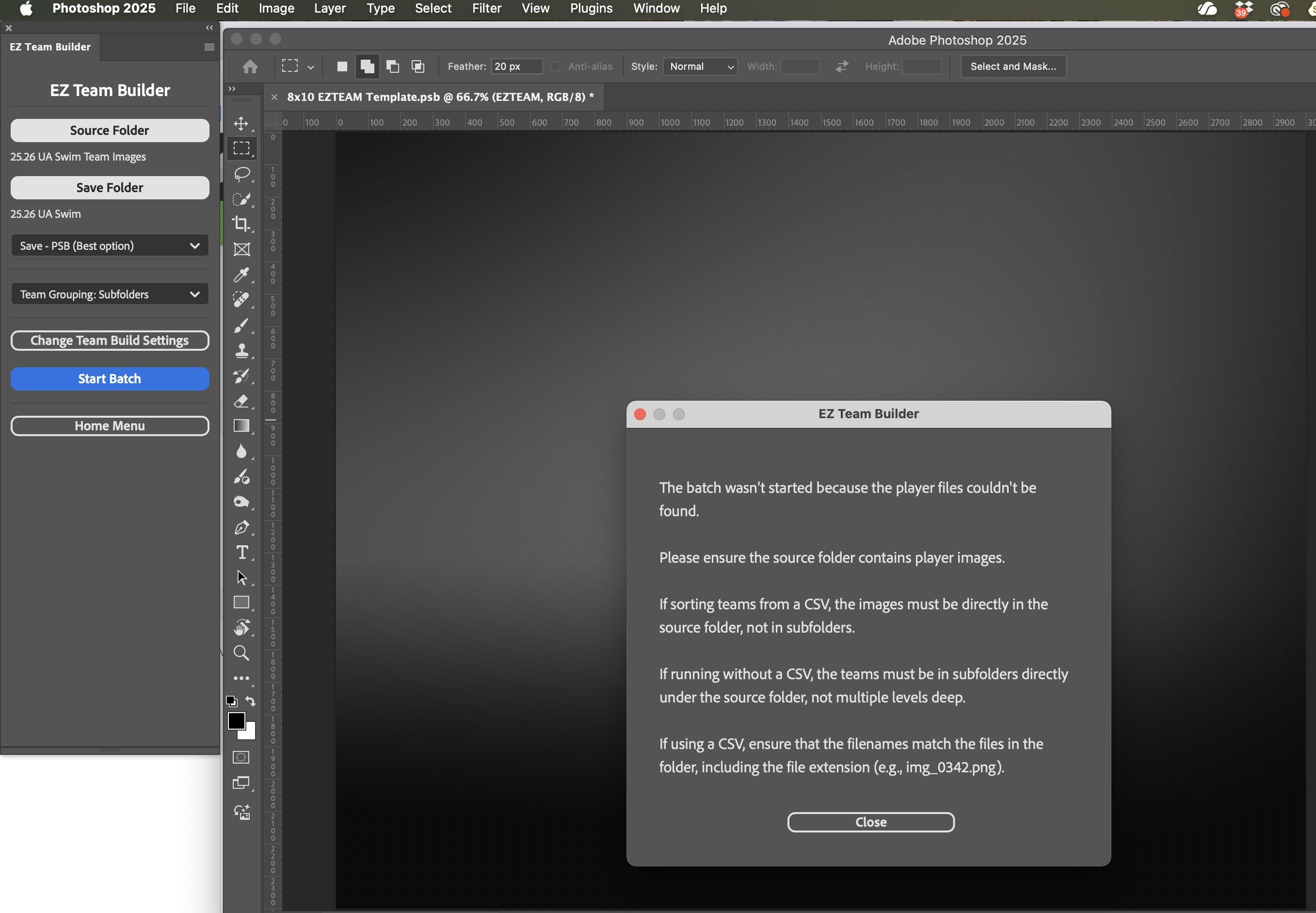Toggle Quick Mask mode icon

click(x=241, y=757)
